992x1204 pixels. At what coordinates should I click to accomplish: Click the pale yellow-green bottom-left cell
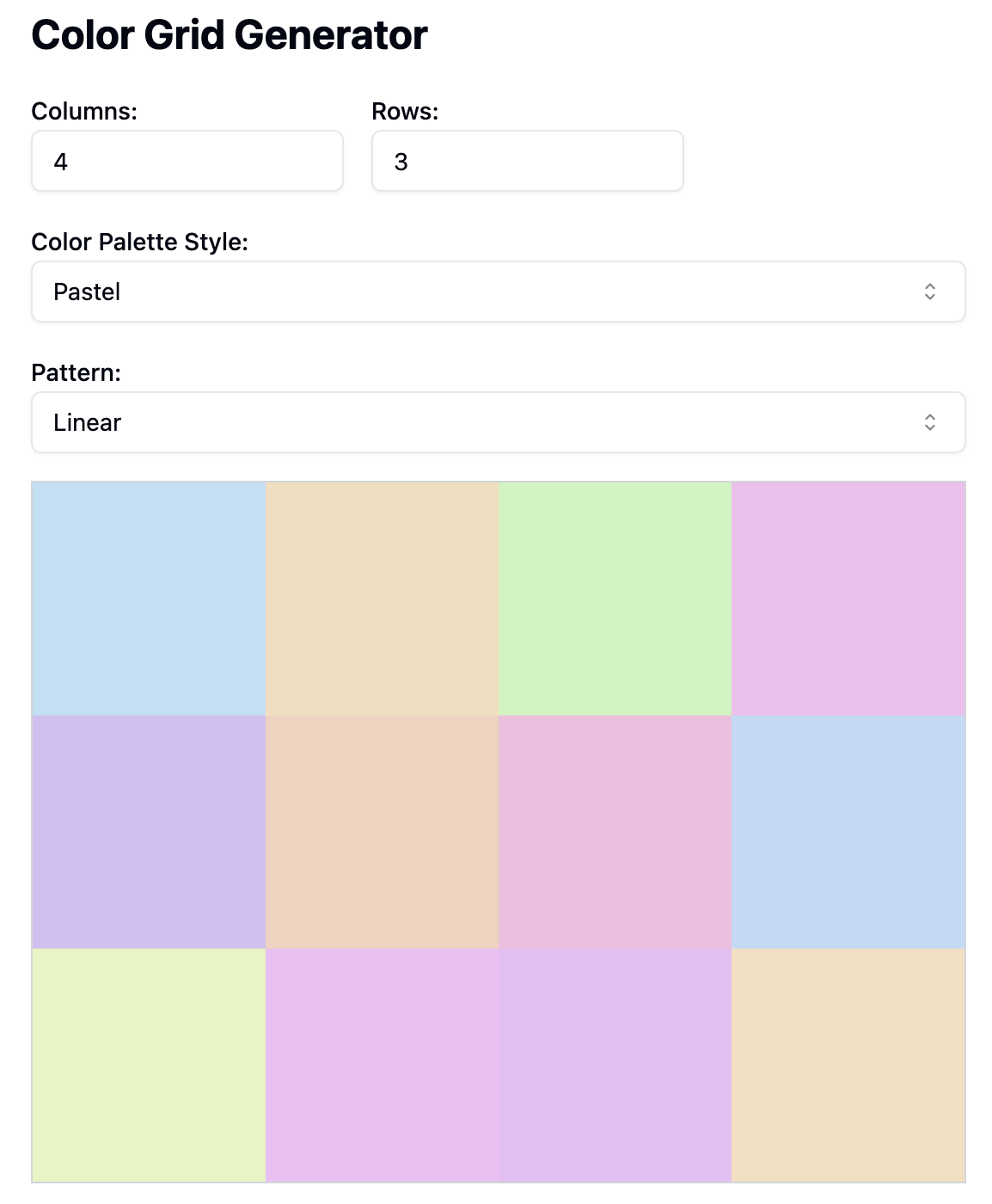pyautogui.click(x=149, y=1065)
